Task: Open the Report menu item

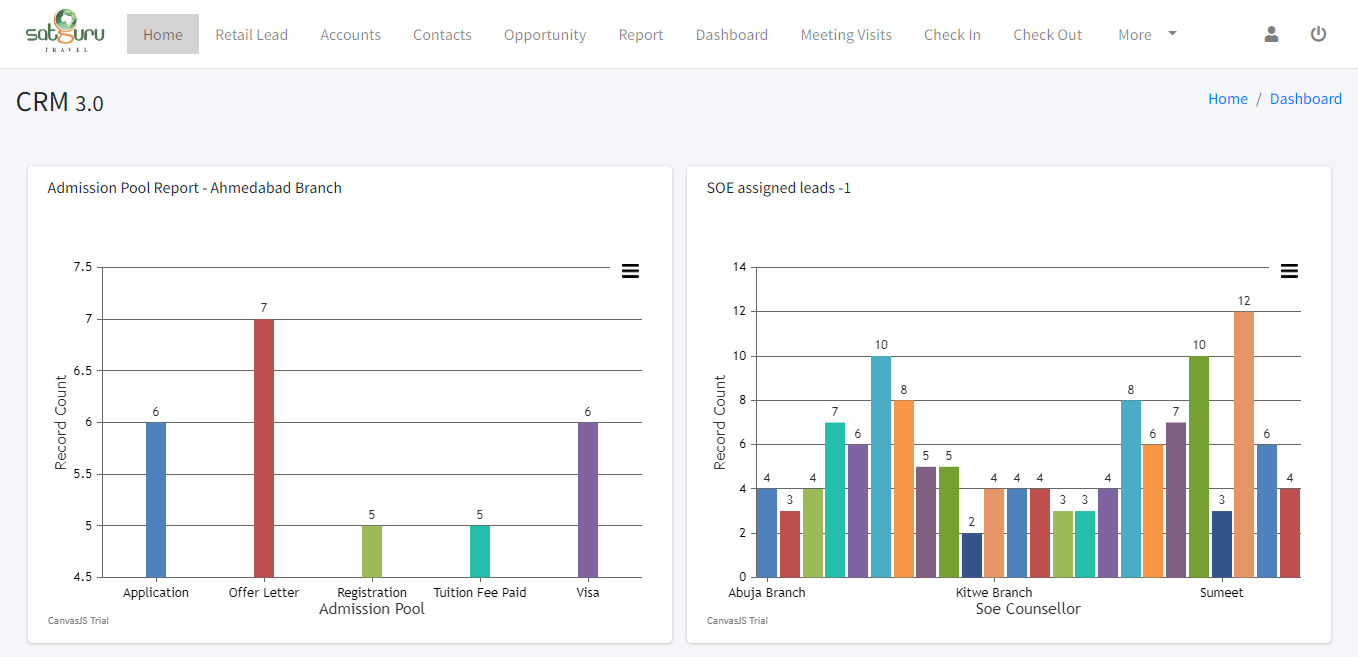Action: pyautogui.click(x=640, y=34)
